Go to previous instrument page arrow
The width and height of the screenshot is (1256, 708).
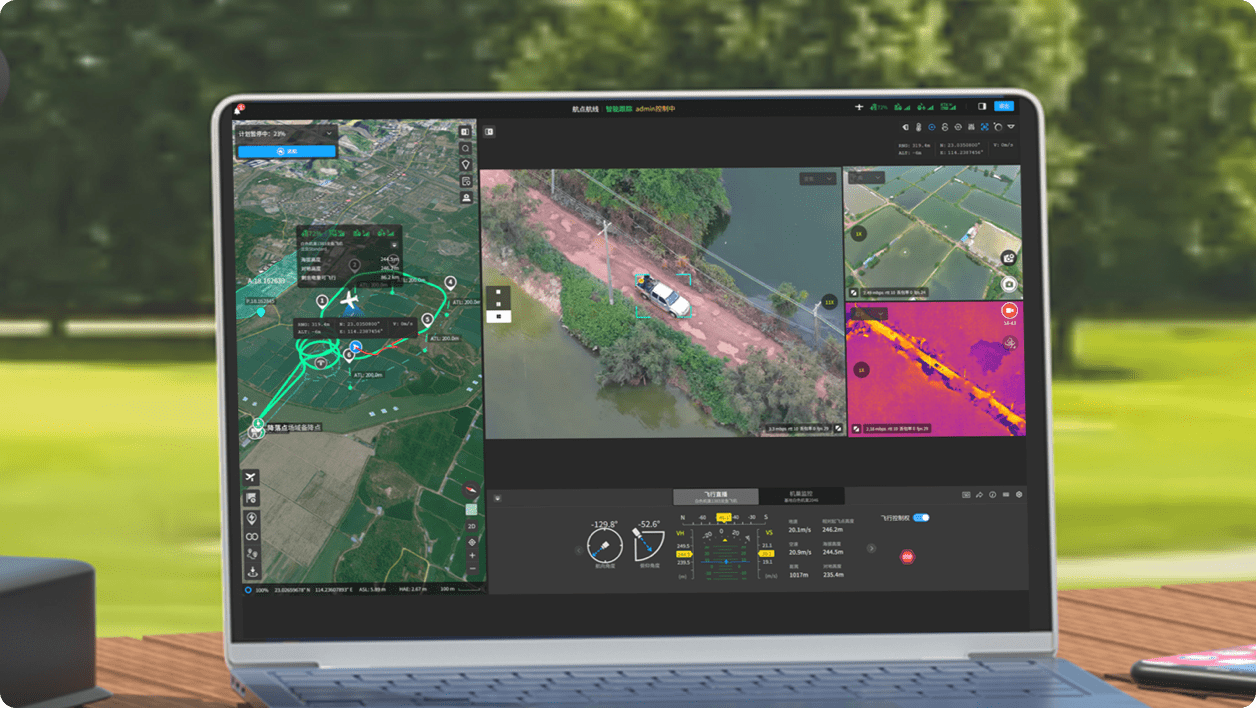click(x=578, y=549)
